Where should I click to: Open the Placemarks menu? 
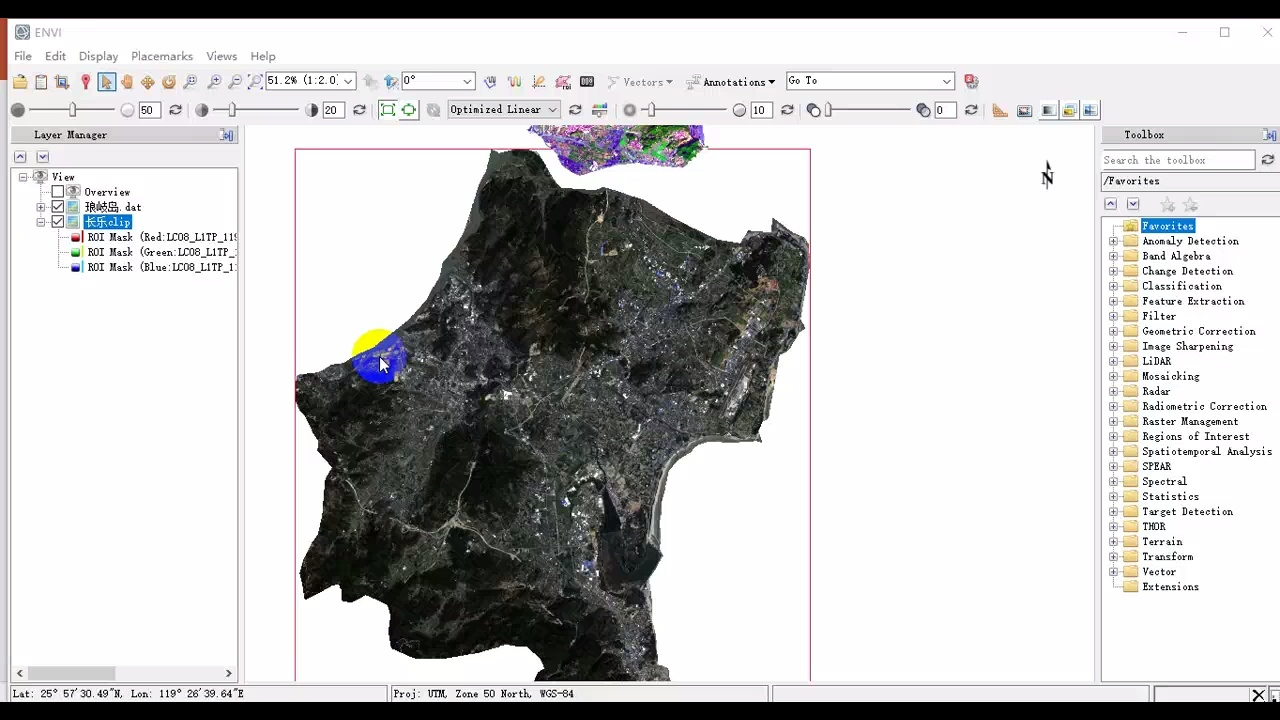pyautogui.click(x=161, y=56)
